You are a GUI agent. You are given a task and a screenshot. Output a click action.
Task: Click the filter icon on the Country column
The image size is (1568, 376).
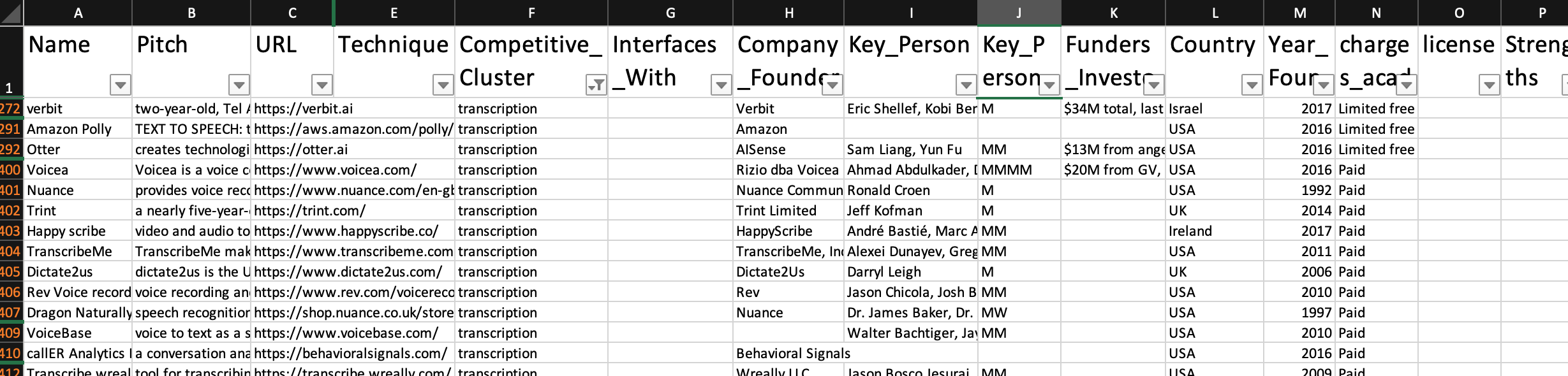pyautogui.click(x=1251, y=83)
